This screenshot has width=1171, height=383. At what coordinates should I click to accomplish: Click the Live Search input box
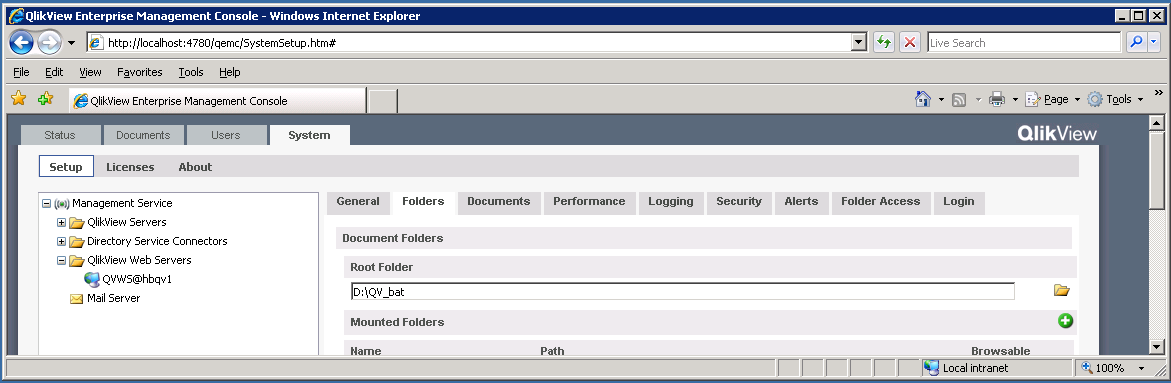click(1024, 43)
